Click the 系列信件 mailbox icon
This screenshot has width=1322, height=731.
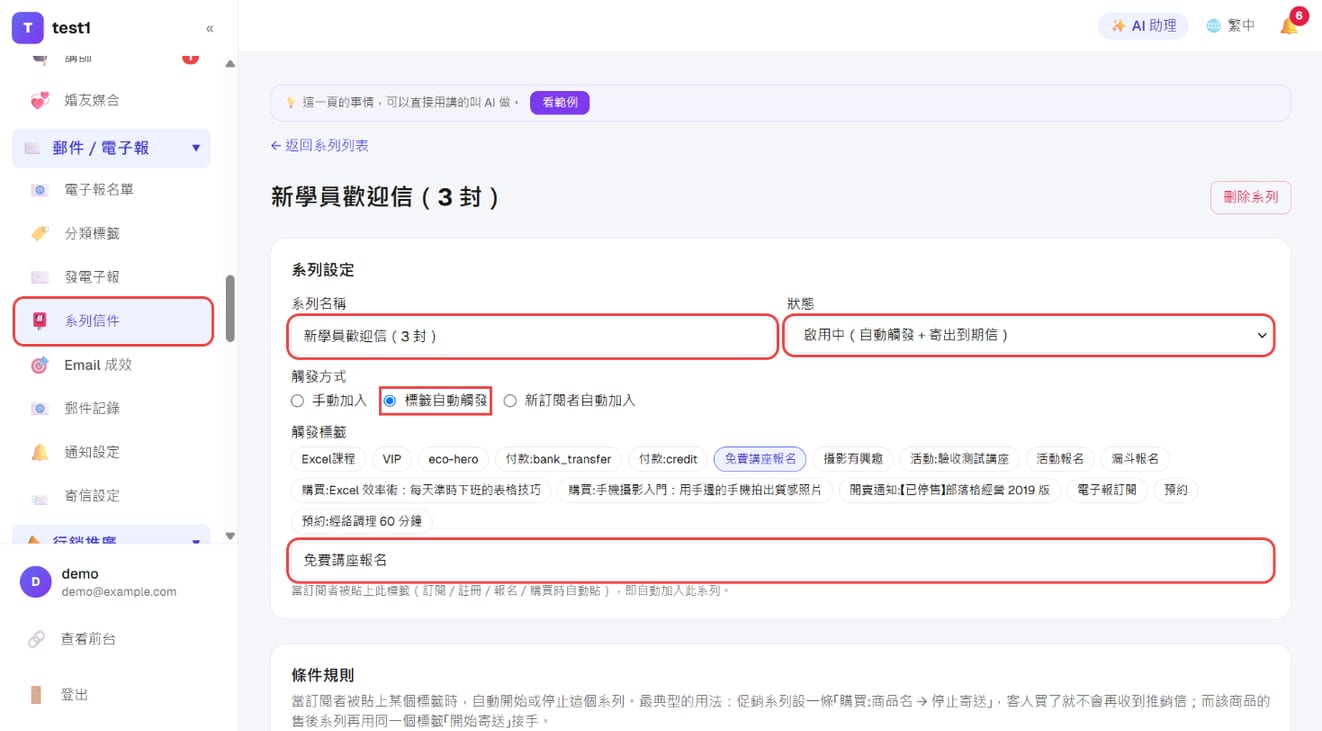tap(40, 321)
